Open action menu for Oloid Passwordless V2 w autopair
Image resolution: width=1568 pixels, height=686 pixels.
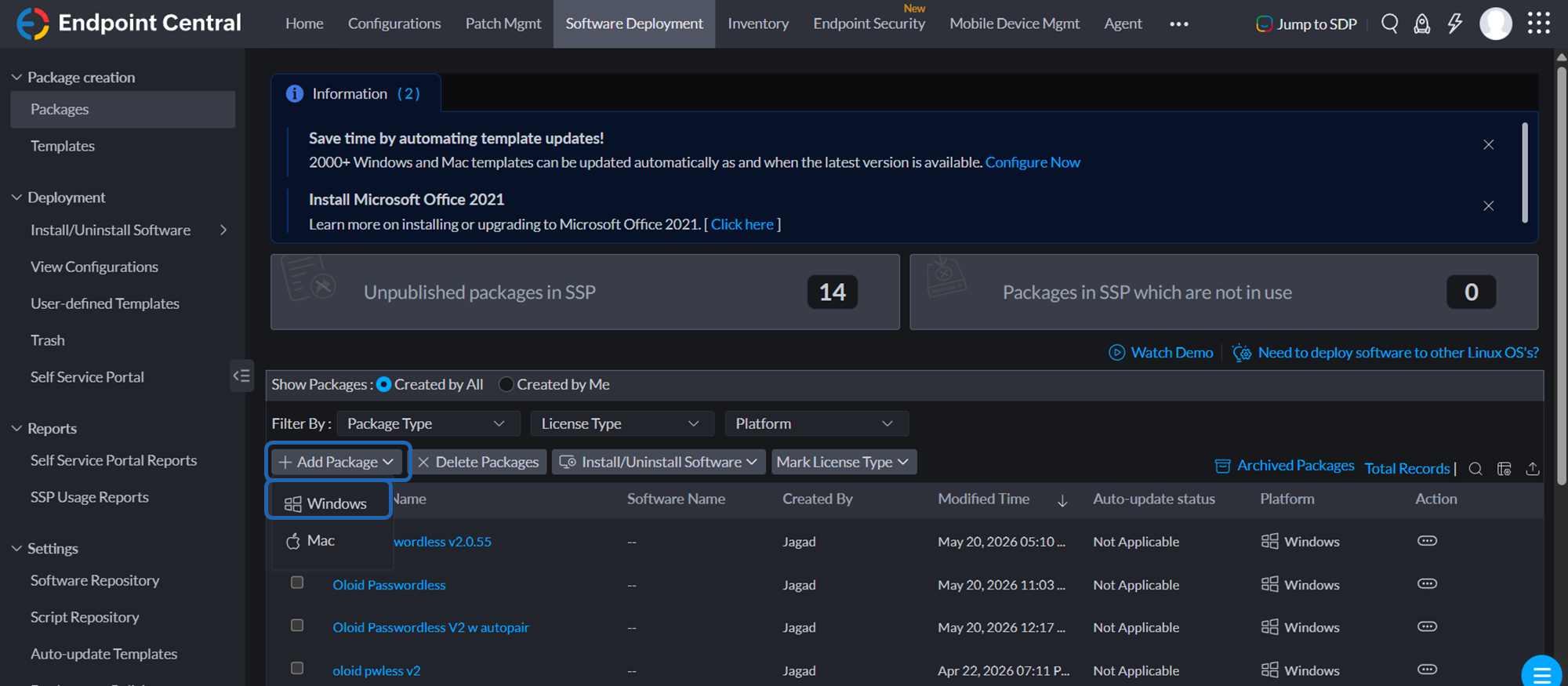coord(1427,626)
